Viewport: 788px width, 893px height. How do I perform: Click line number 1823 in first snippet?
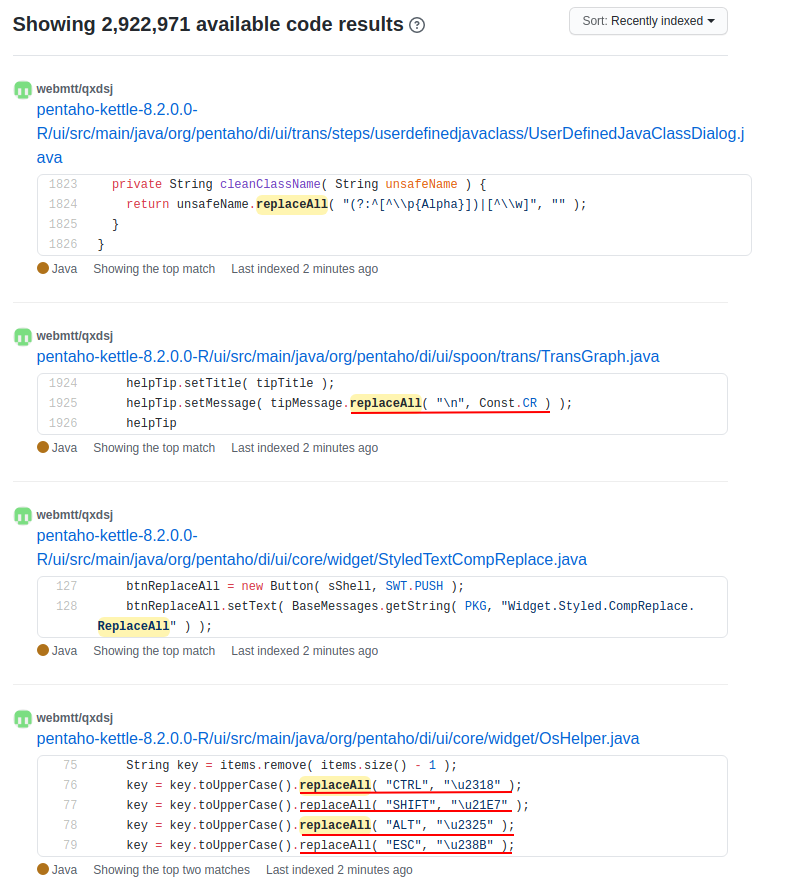point(63,184)
